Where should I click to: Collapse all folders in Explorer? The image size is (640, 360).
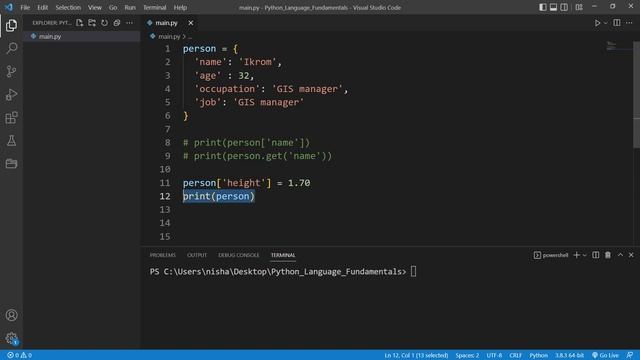coord(117,23)
